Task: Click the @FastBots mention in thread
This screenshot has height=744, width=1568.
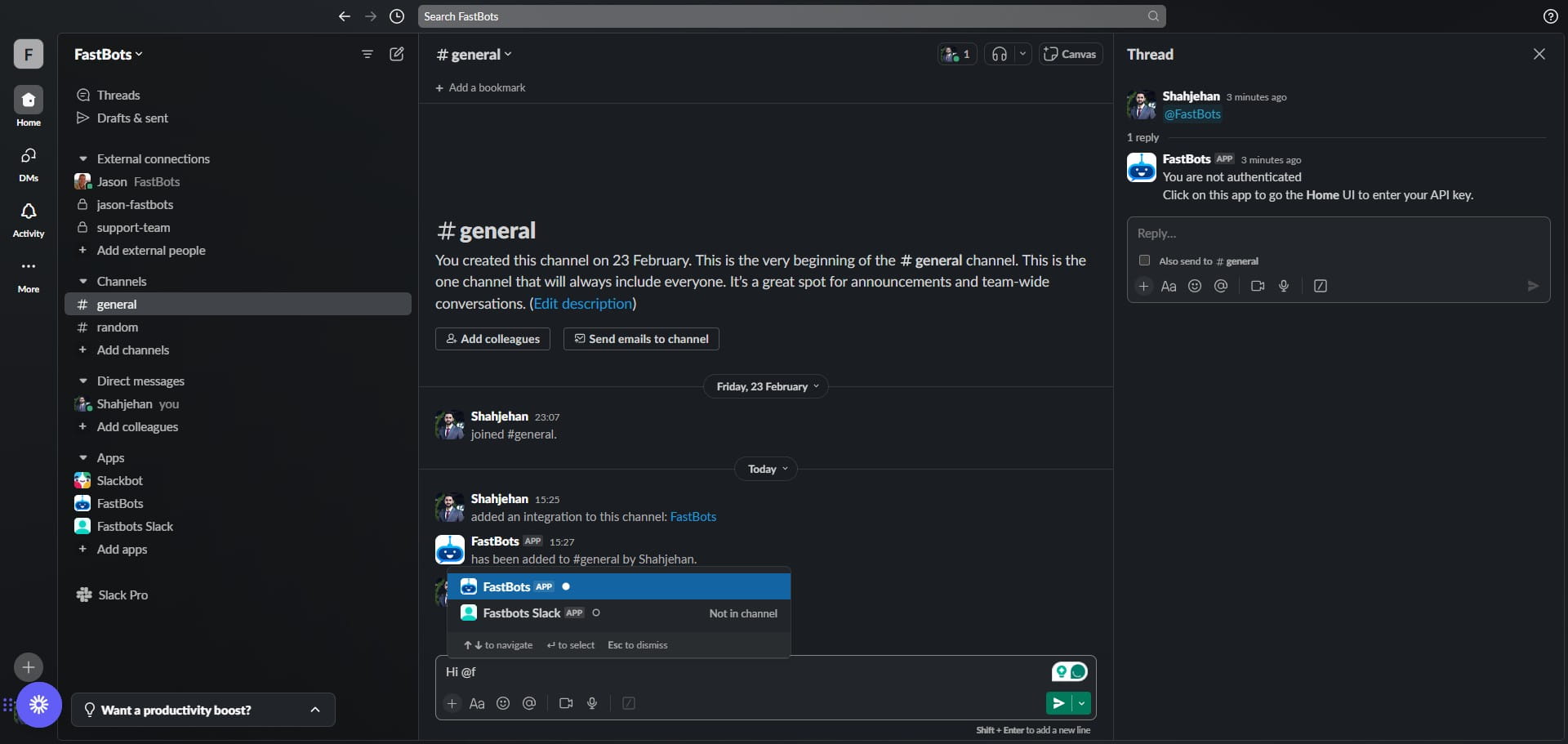Action: [x=1192, y=114]
